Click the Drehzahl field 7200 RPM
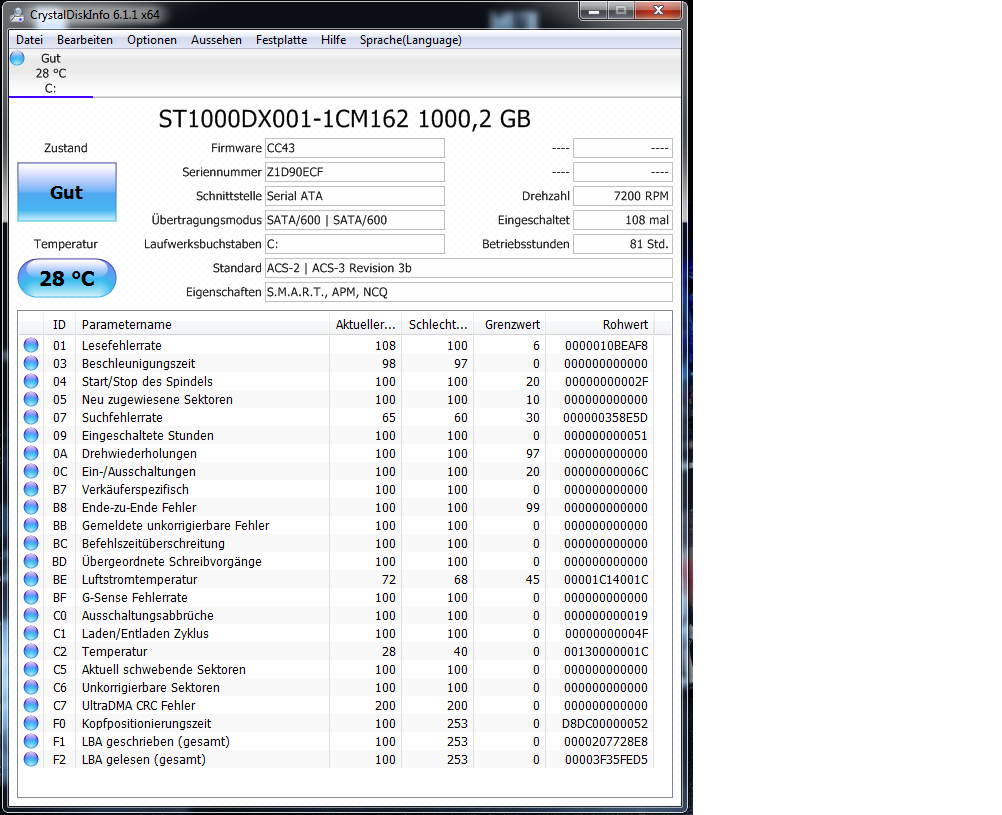 click(623, 196)
